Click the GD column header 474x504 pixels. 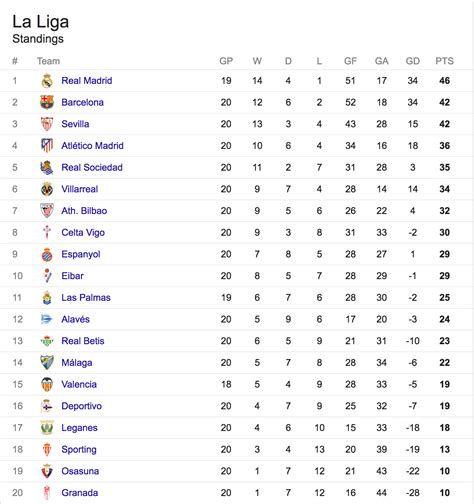[x=413, y=61]
